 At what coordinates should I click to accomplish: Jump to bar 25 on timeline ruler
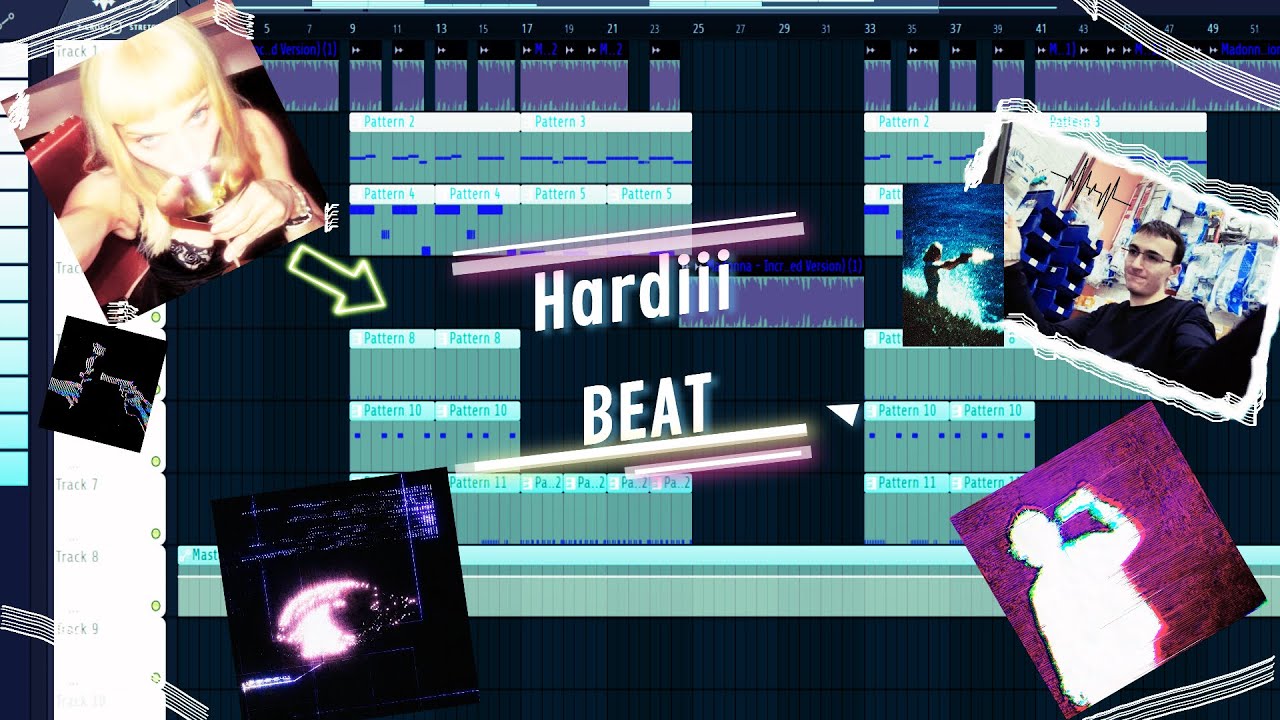pos(698,29)
